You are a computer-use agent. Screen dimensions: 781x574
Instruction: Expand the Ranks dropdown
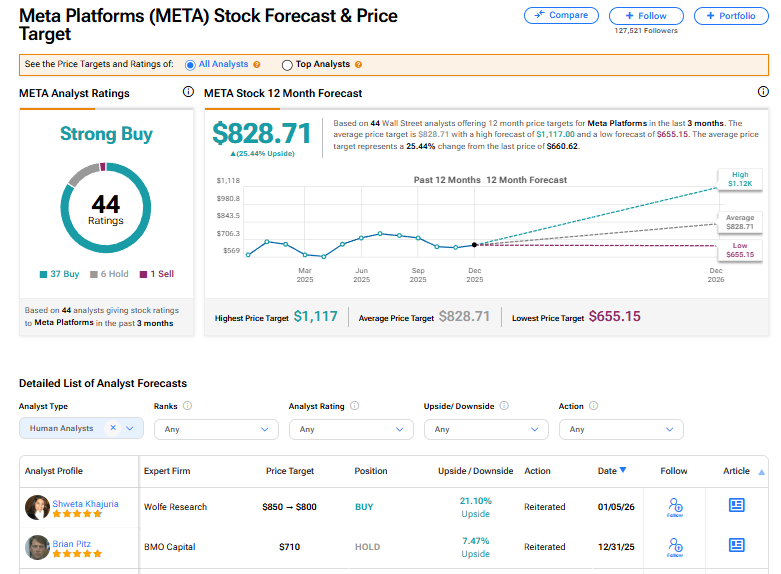[215, 429]
